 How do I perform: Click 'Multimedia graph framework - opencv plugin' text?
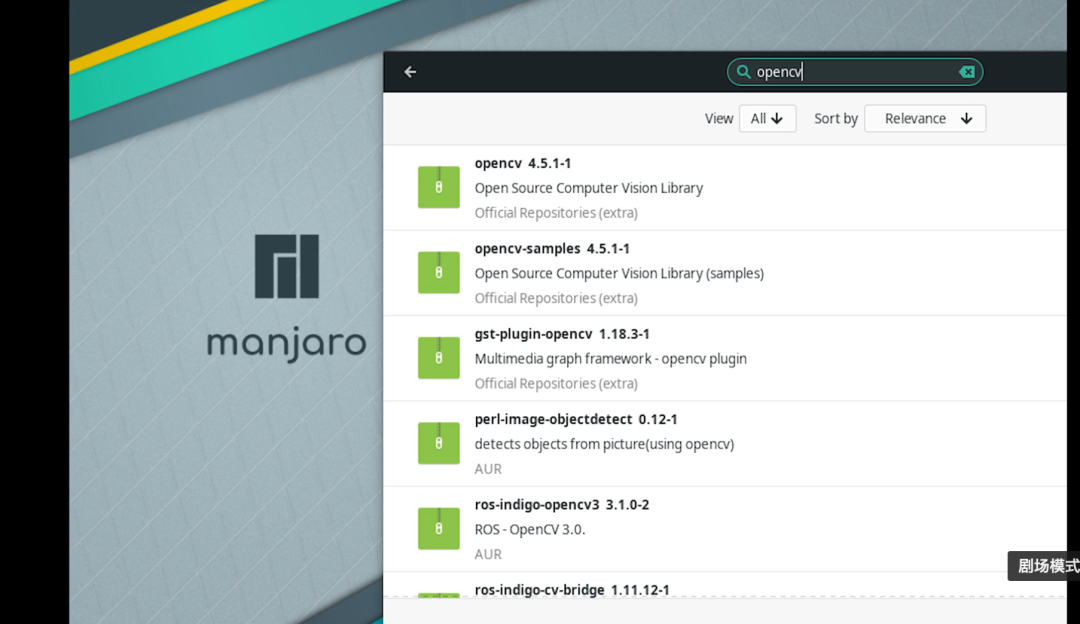[x=610, y=359]
